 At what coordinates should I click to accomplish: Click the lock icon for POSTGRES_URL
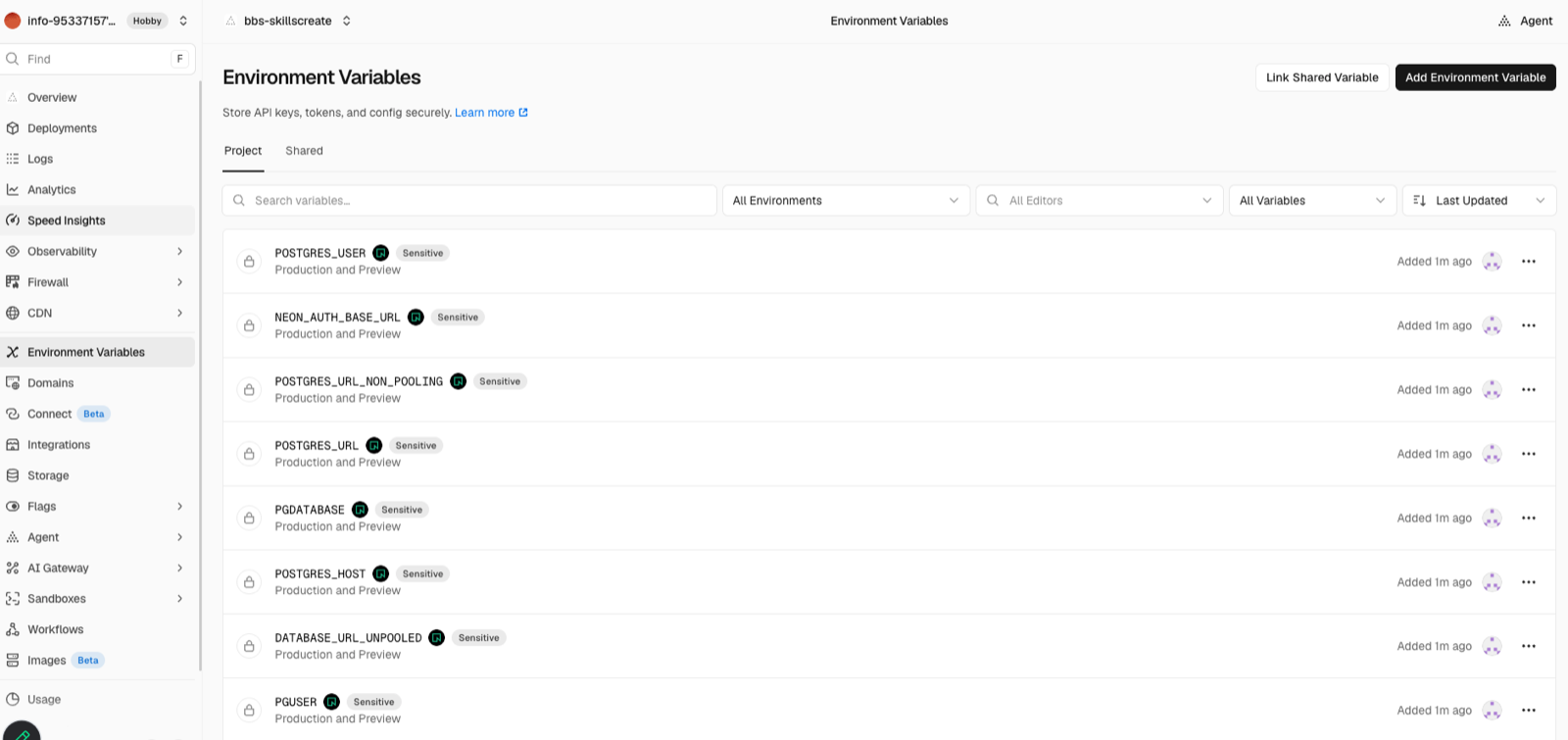pyautogui.click(x=249, y=454)
